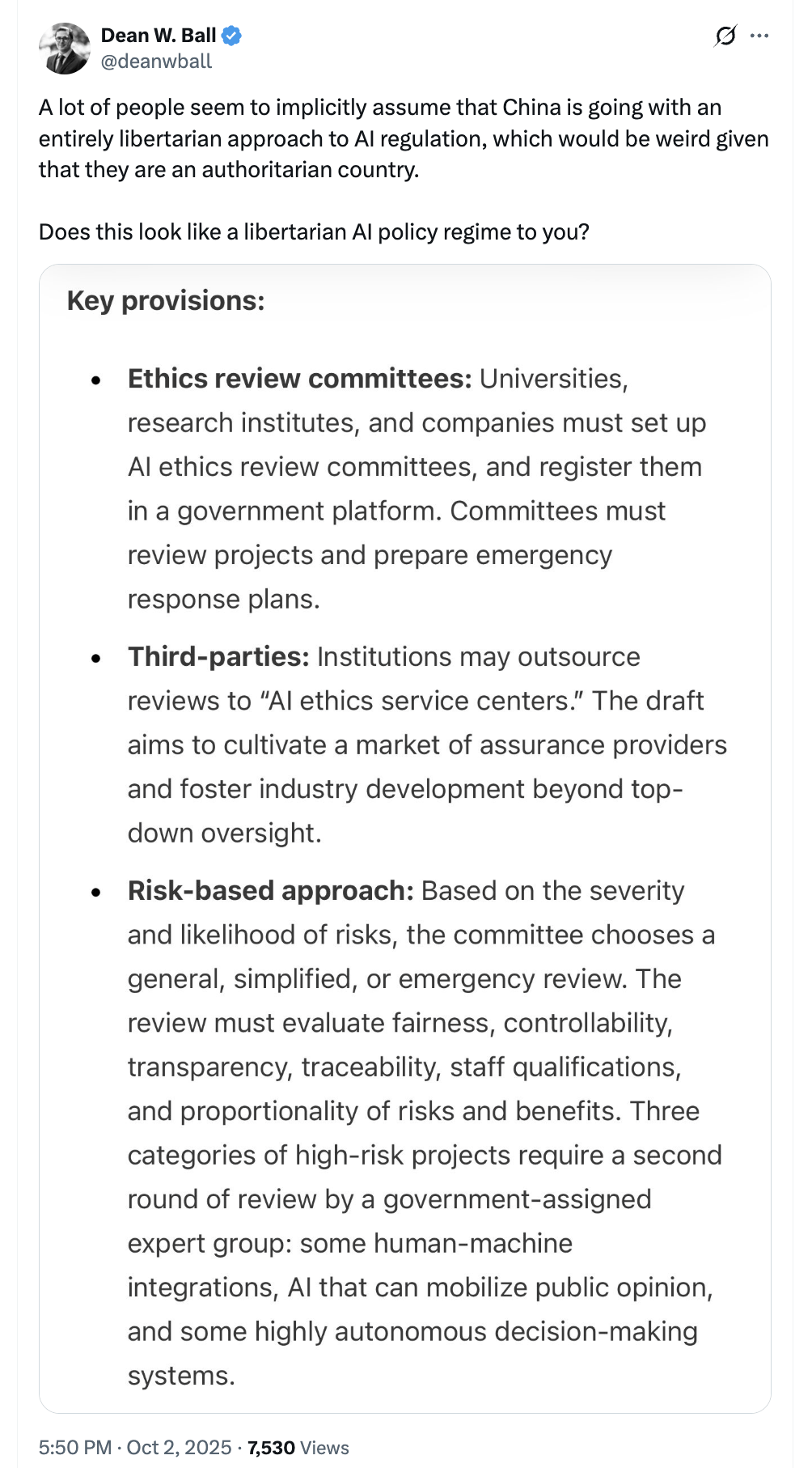Click the bullet dot beside Ethics review committees
Screen dimensions: 812x1468
[97, 380]
